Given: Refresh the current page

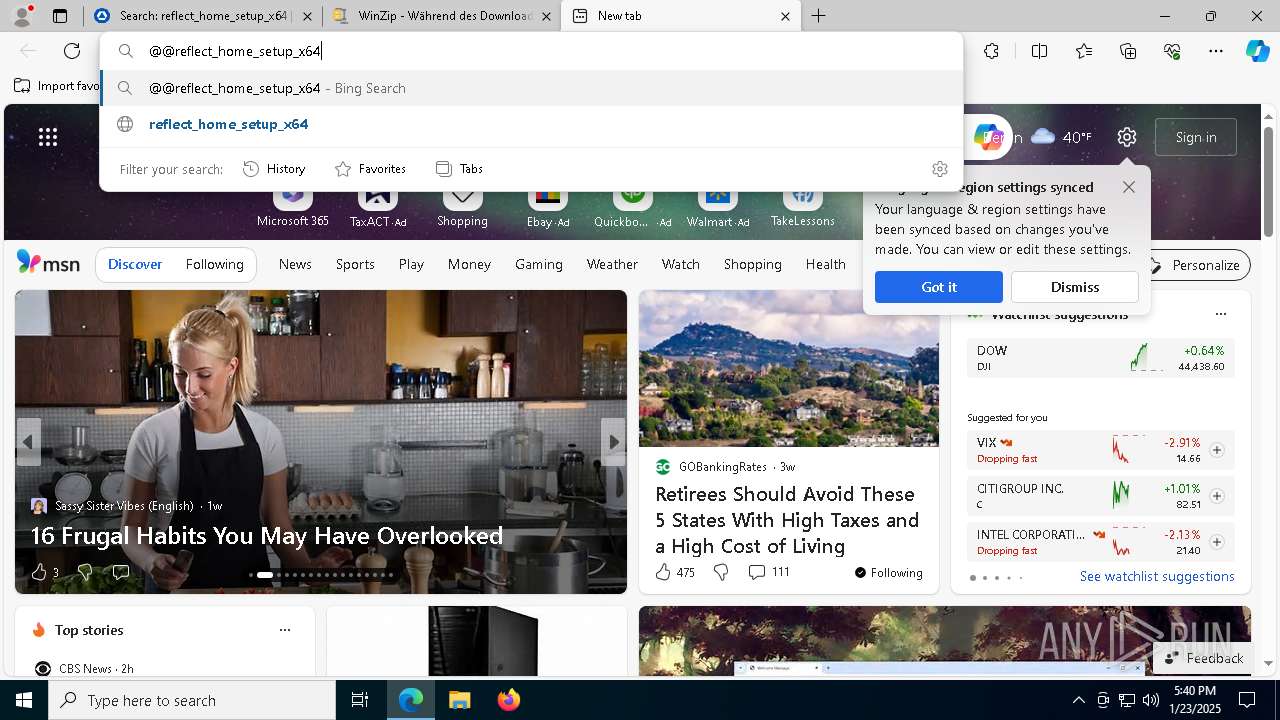Looking at the screenshot, I should pos(72,51).
